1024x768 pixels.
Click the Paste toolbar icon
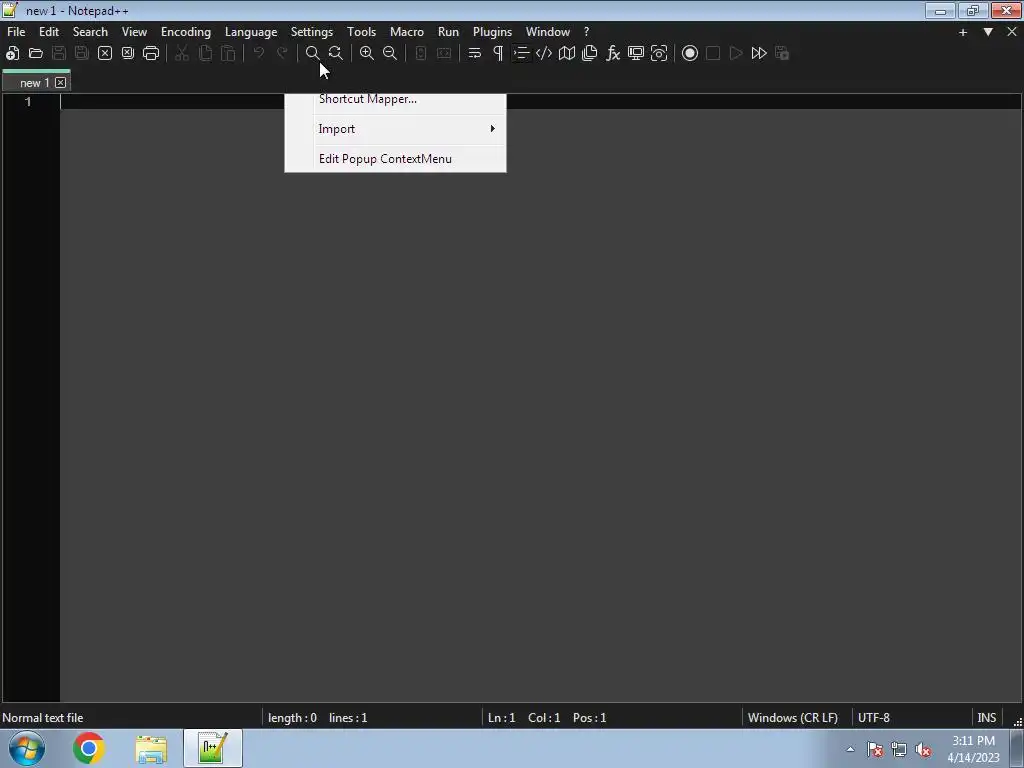(x=228, y=54)
